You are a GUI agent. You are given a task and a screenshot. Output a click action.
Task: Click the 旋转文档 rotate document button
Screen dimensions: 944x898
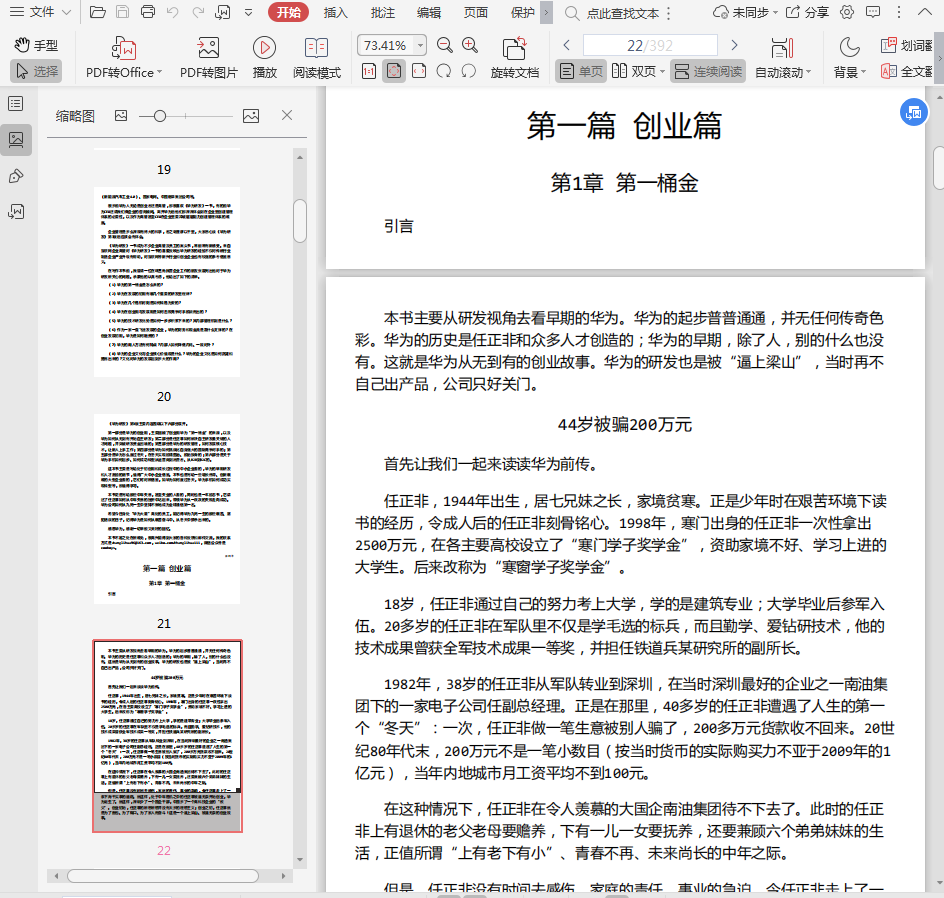click(x=514, y=58)
